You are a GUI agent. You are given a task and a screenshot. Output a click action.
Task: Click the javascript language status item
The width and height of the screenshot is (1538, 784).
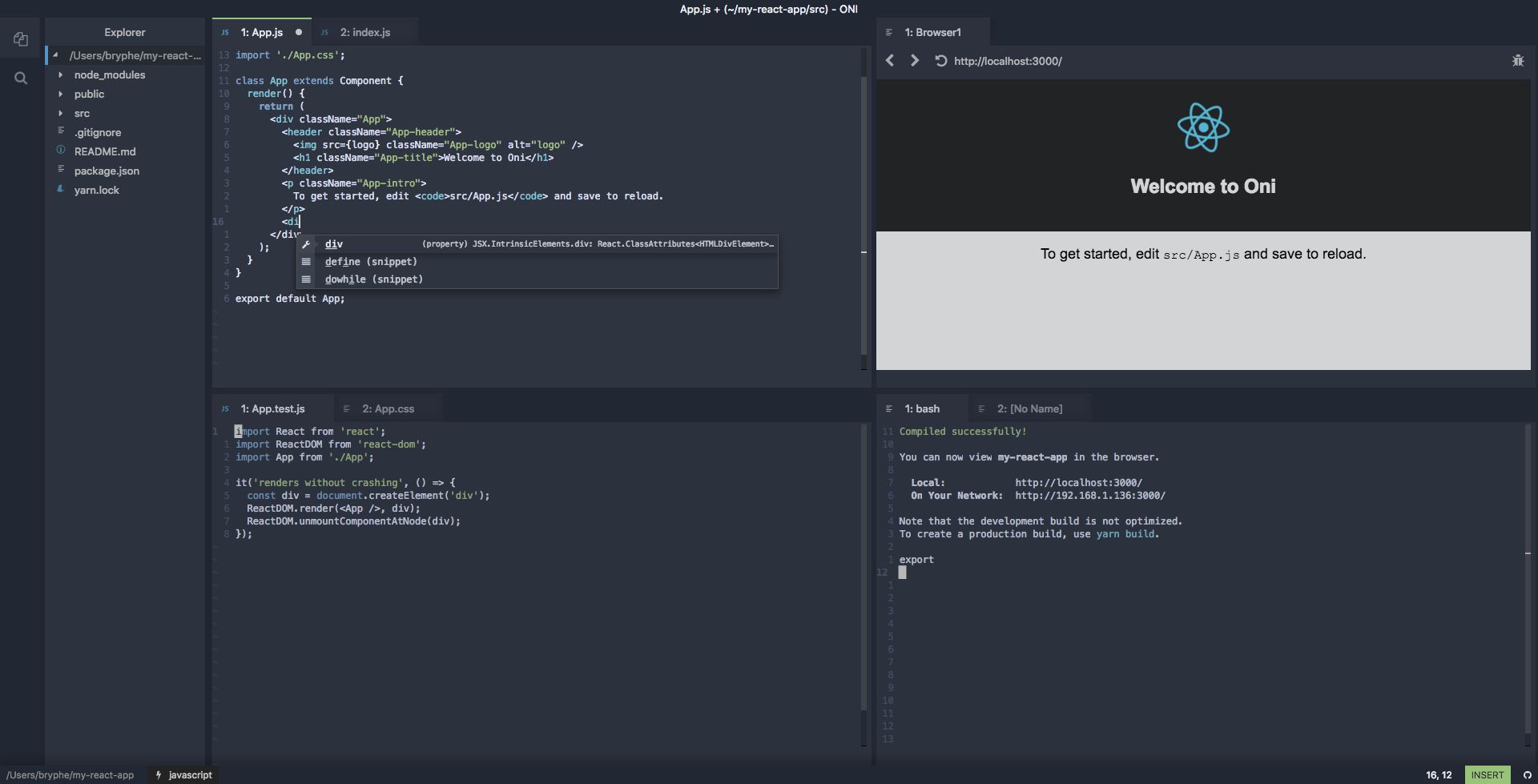(x=190, y=775)
